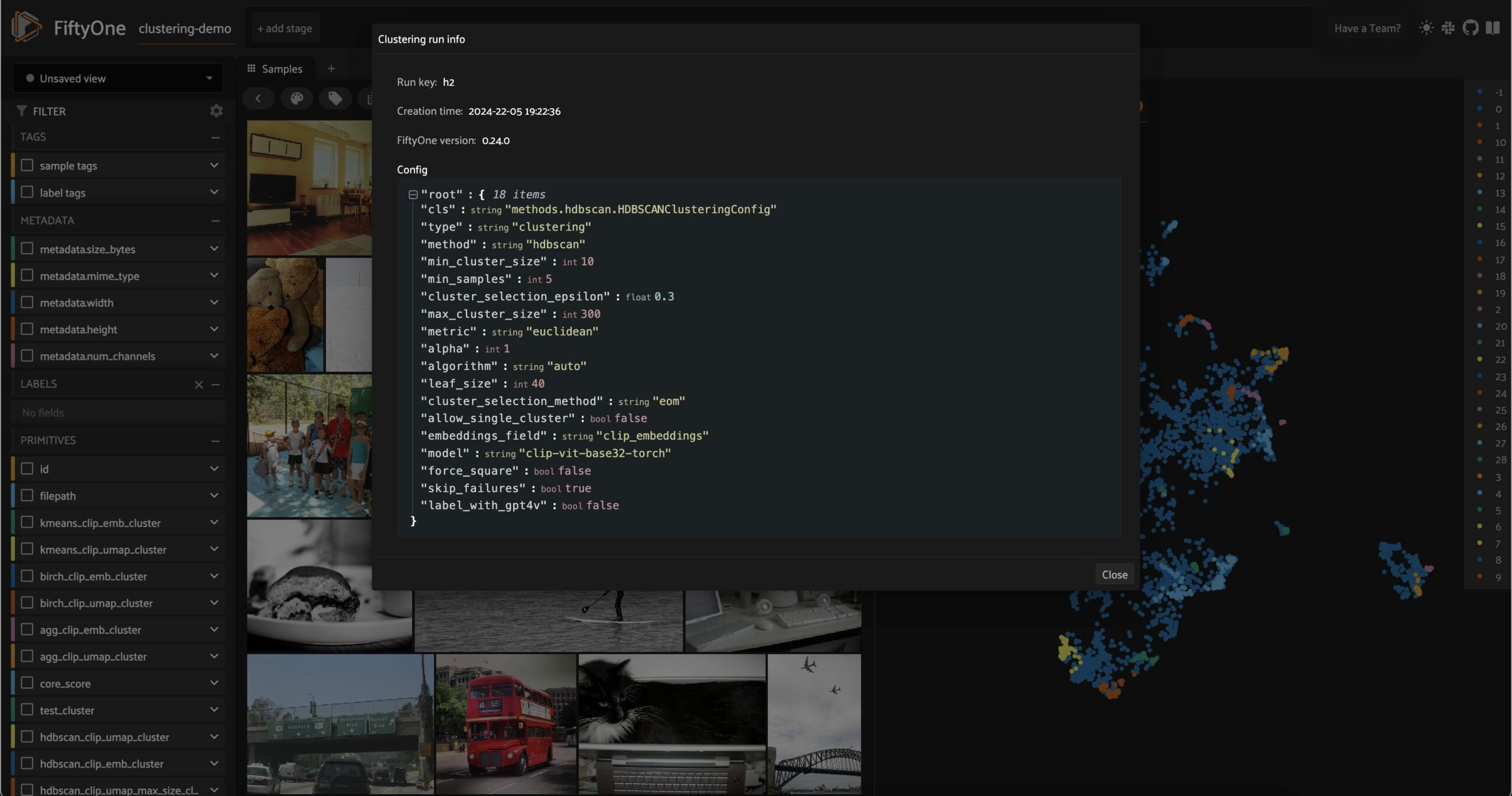This screenshot has width=1512, height=796.
Task: Toggle light/dark theme sun icon
Action: [x=1426, y=28]
